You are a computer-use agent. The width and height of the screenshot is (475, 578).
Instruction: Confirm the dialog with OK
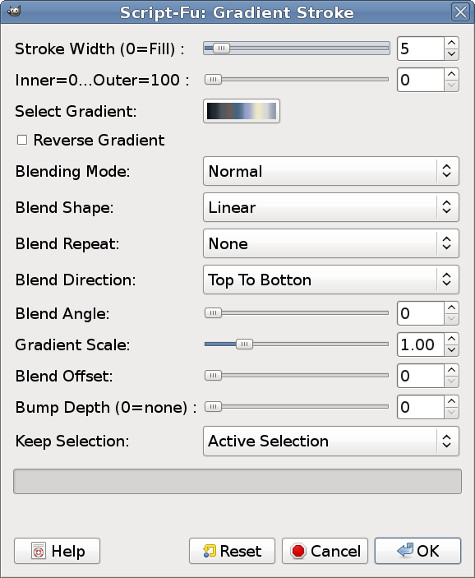(x=418, y=551)
